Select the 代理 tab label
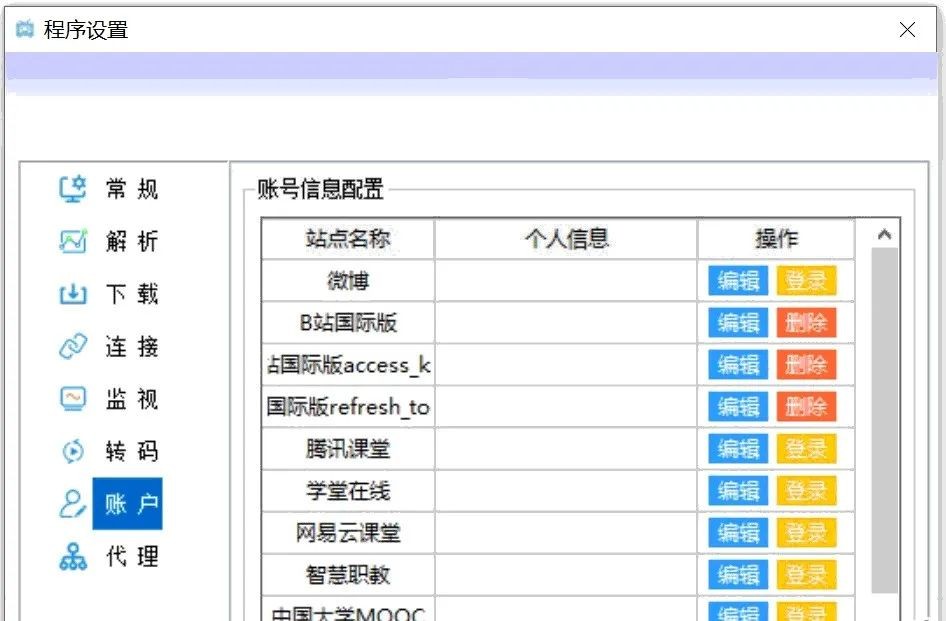 click(x=132, y=557)
